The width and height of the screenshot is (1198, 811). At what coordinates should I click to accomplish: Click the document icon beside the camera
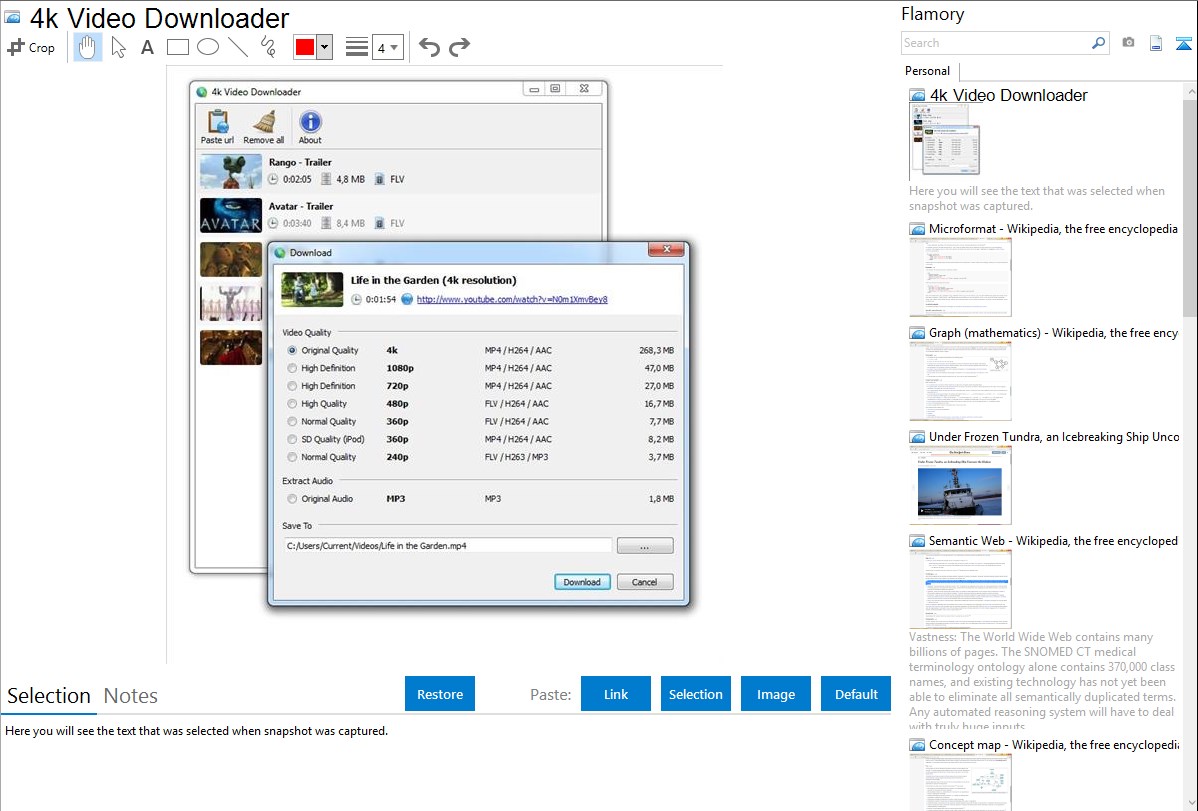[1156, 43]
